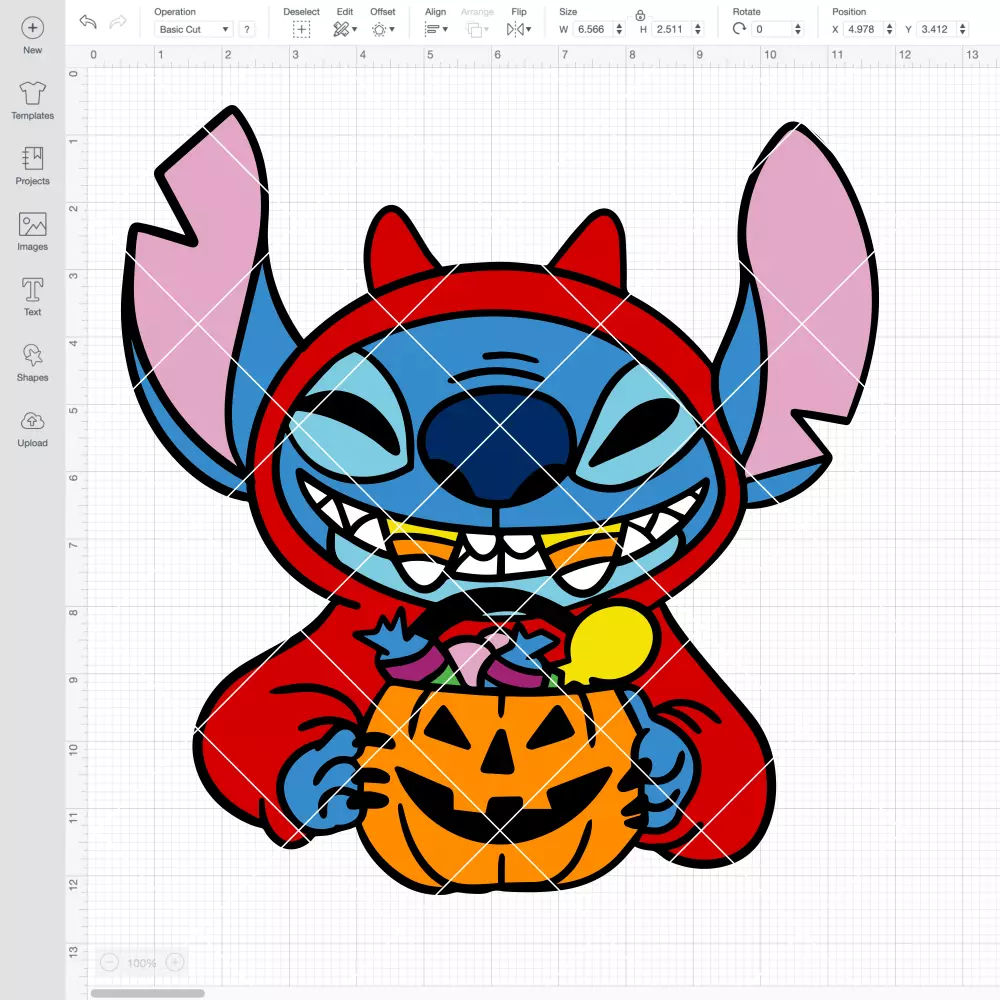Zoom in with the plus button
This screenshot has height=1000, width=1000.
pos(175,962)
